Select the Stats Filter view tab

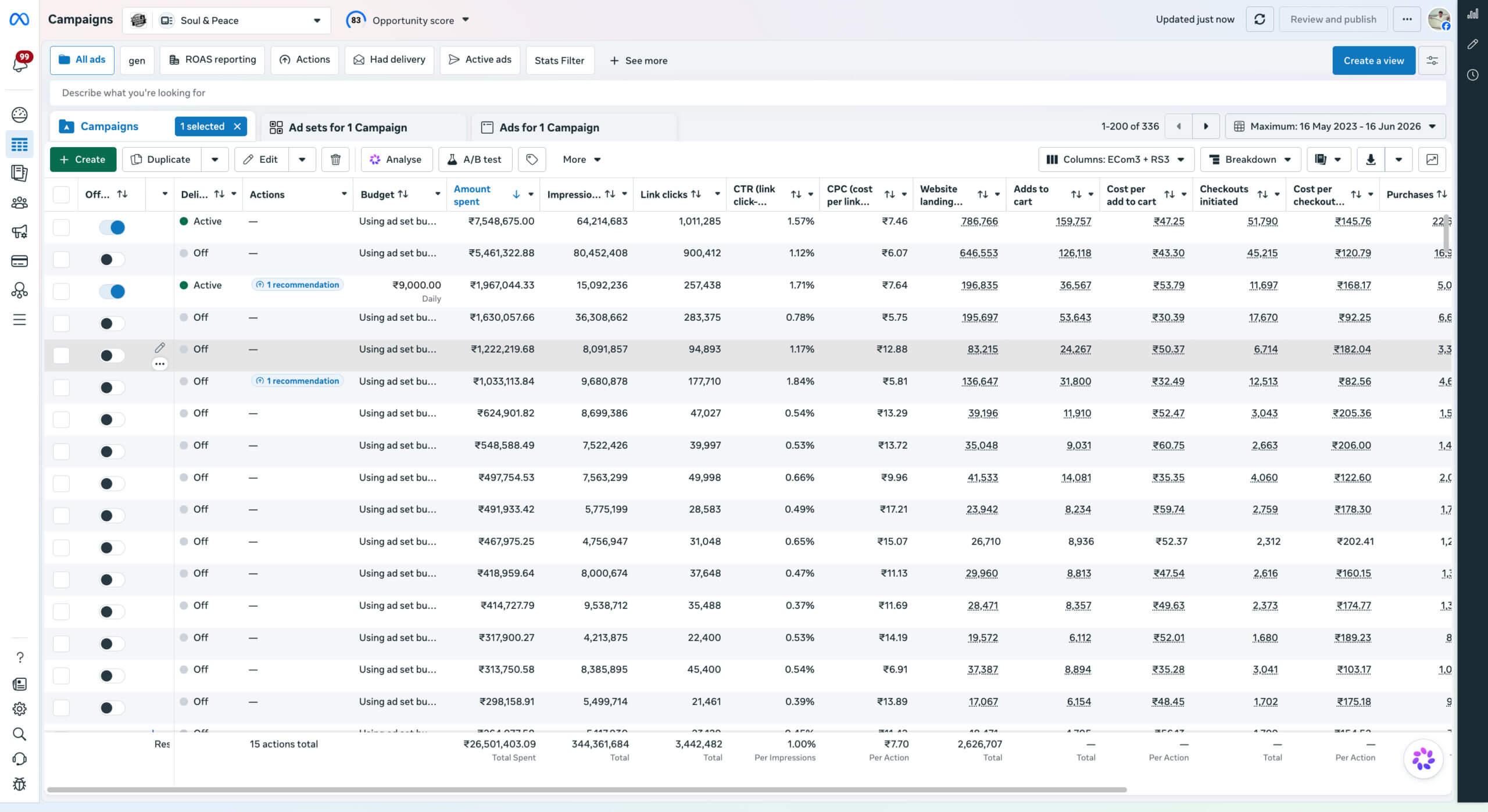point(560,60)
